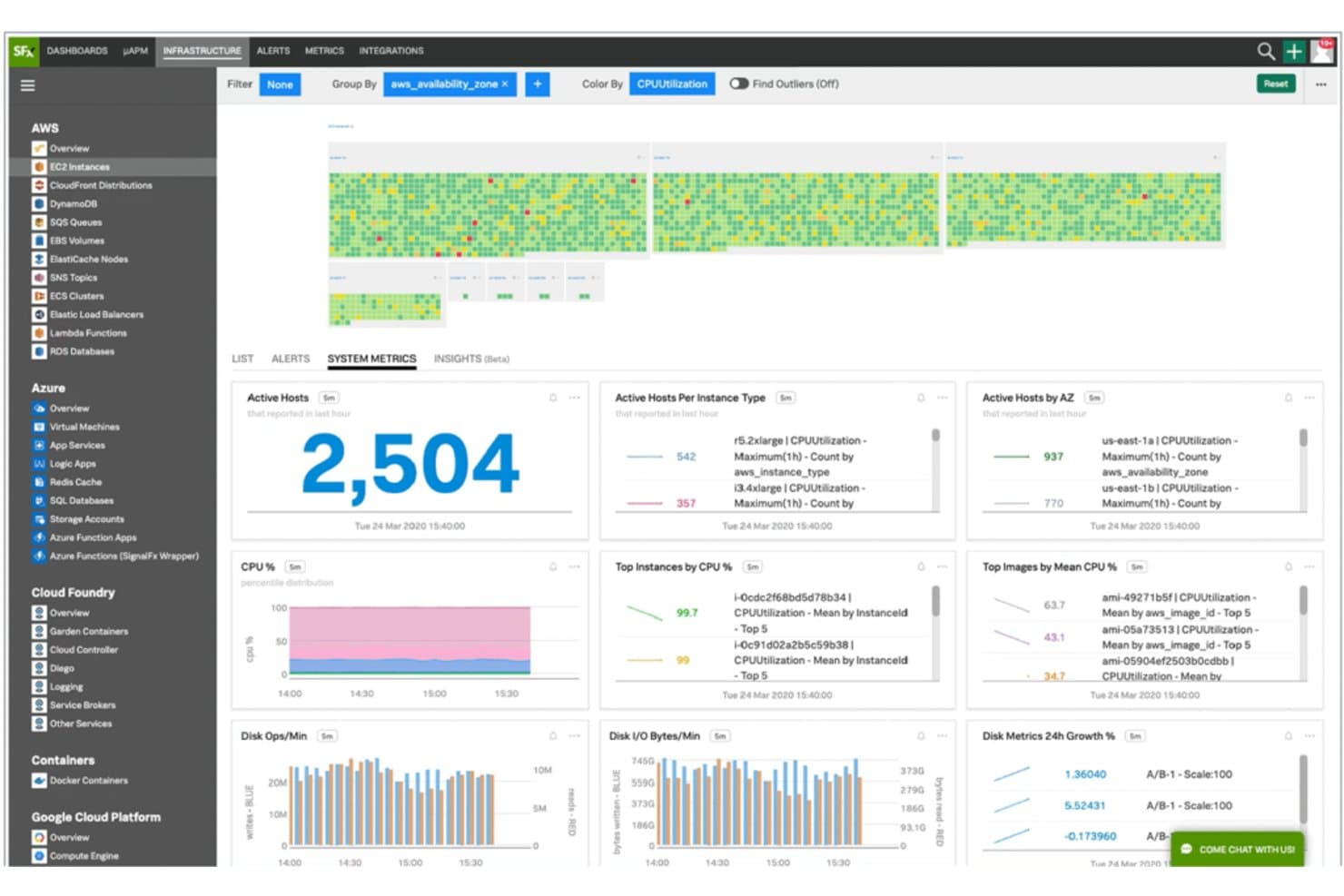The width and height of the screenshot is (1344, 896).
Task: Open the three-dot options menu beside Reset
Action: 1320,84
